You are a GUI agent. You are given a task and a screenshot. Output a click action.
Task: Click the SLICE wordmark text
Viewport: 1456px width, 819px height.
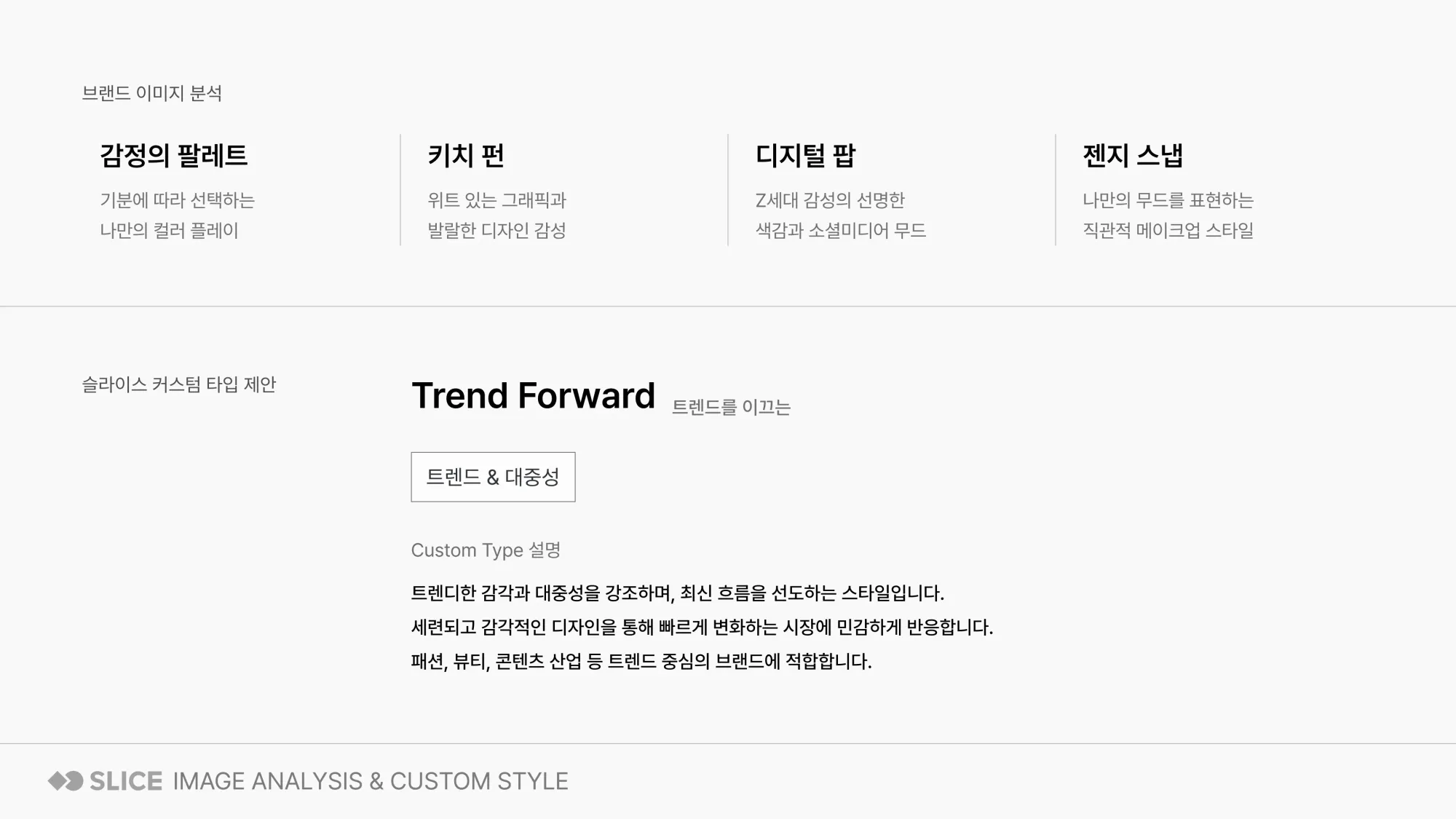coord(126,781)
